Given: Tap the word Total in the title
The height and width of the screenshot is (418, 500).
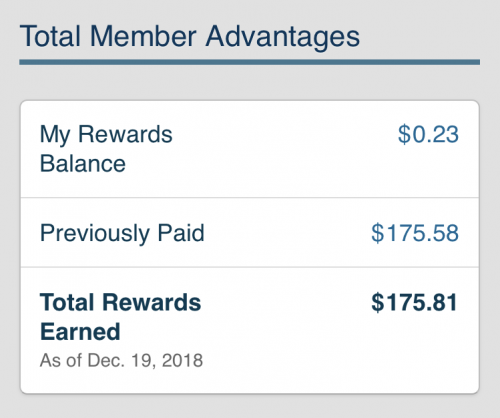Looking at the screenshot, I should pyautogui.click(x=50, y=36).
